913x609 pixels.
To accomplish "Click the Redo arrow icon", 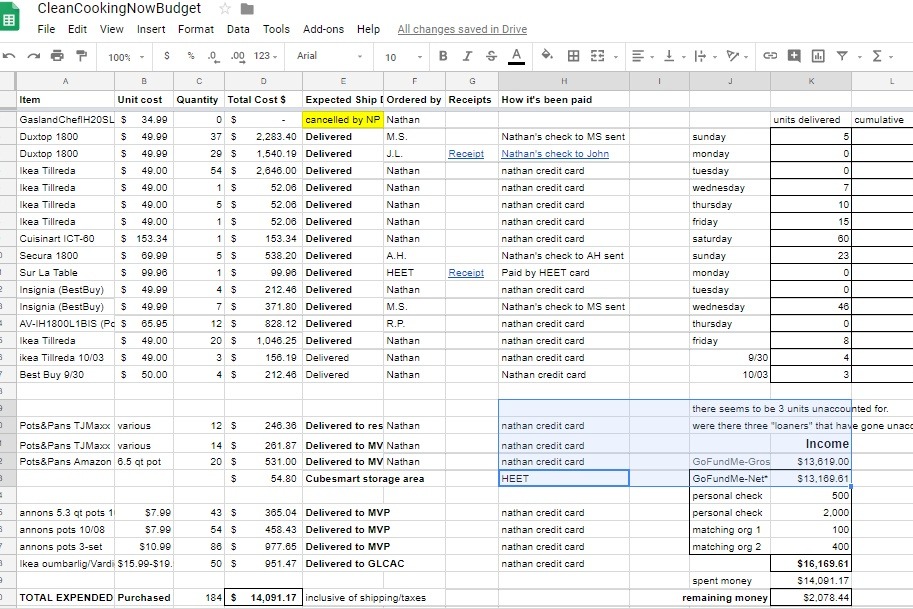I will point(34,56).
